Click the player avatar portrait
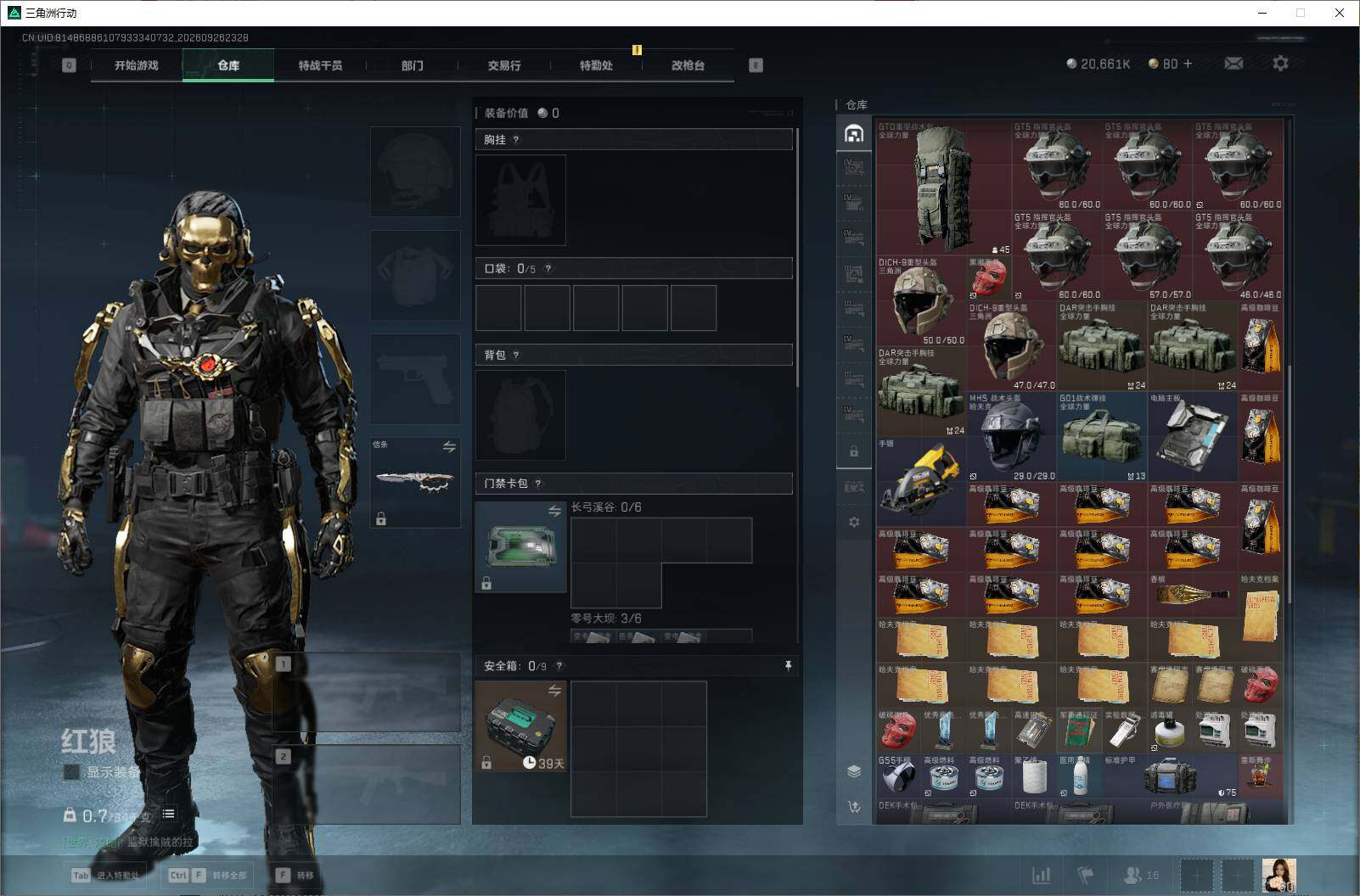 (x=1279, y=875)
